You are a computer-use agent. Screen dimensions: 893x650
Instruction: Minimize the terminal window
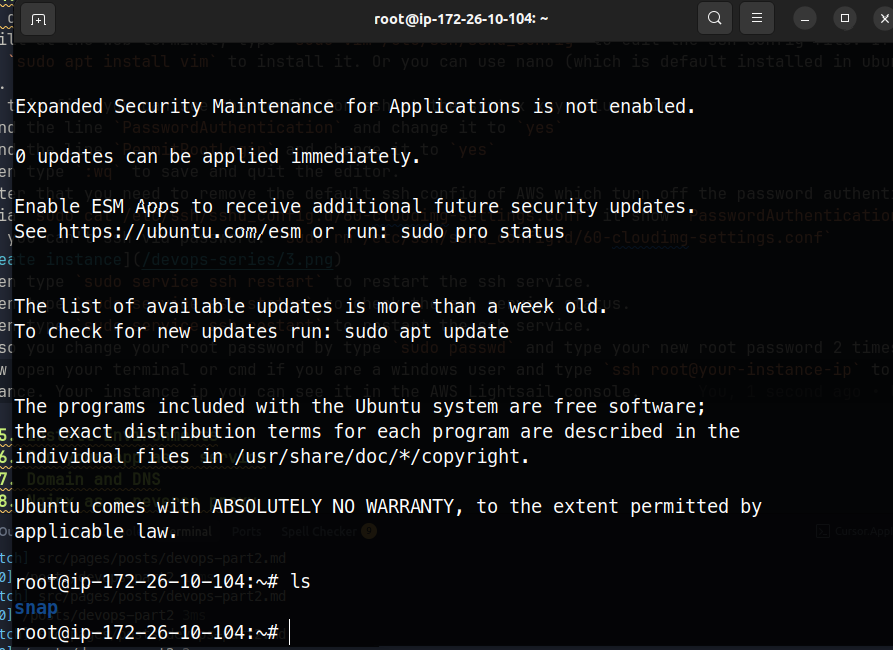[x=804, y=18]
